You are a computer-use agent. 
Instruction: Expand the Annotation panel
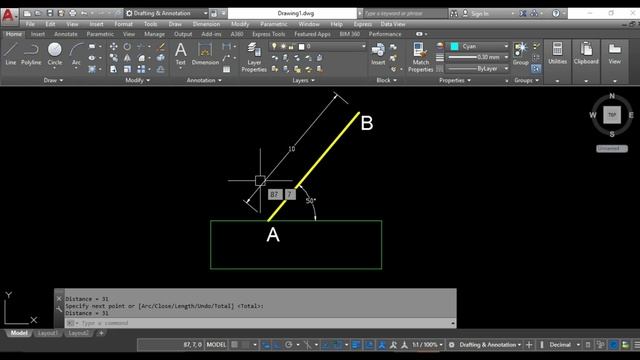(x=204, y=80)
